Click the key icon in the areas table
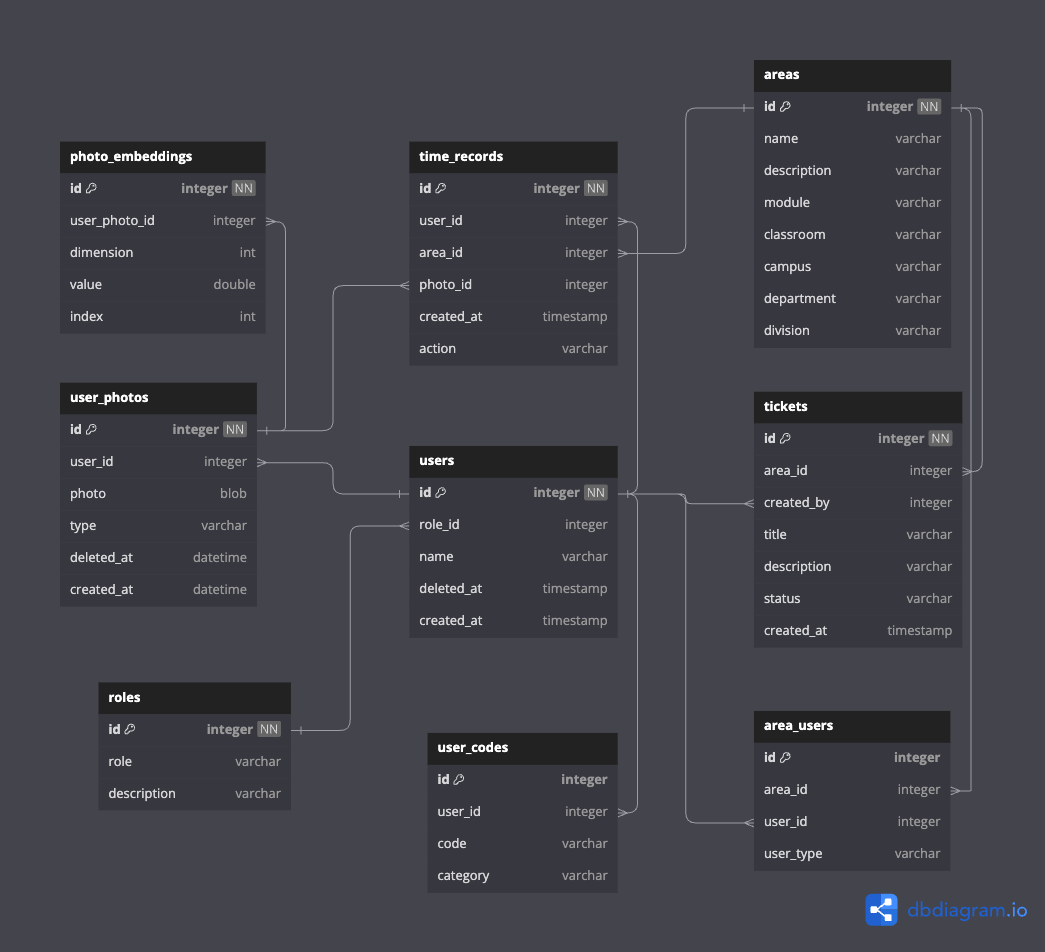 click(x=785, y=107)
